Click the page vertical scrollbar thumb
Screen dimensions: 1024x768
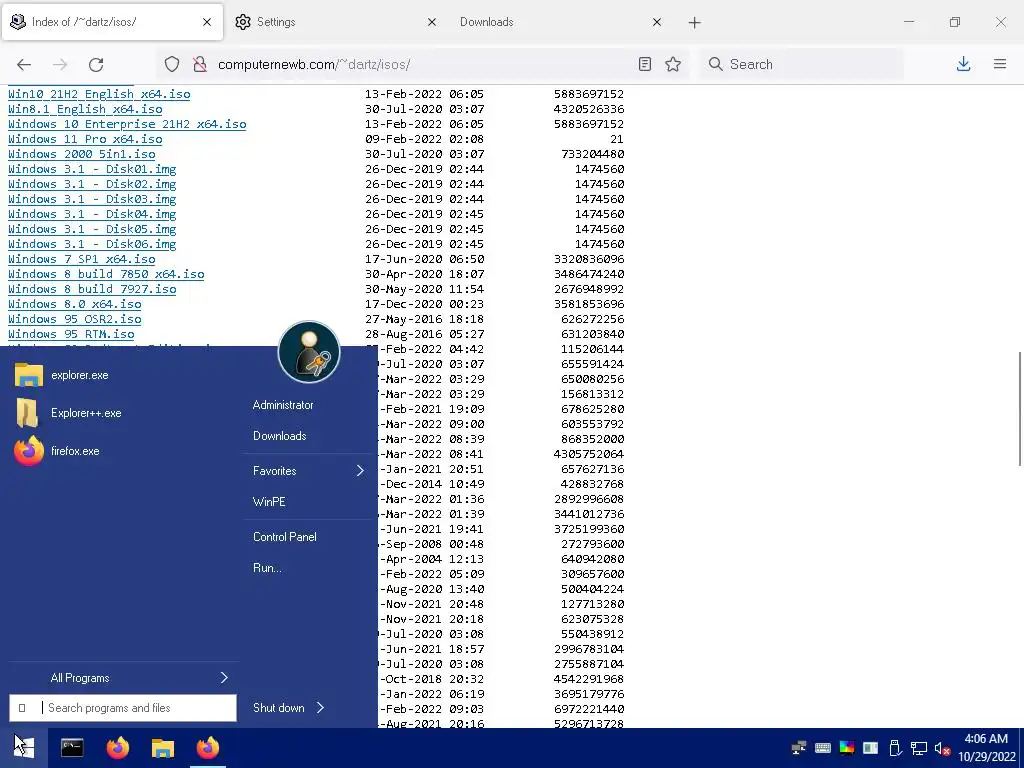pos(1019,408)
